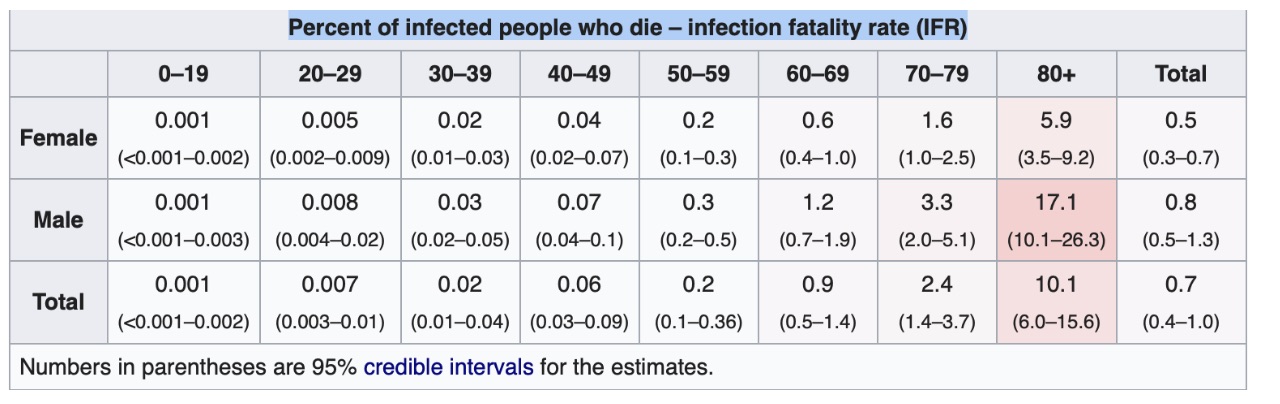Image resolution: width=1280 pixels, height=404 pixels.
Task: Click the overall total cell showing 0.7
Action: pyautogui.click(x=1181, y=285)
